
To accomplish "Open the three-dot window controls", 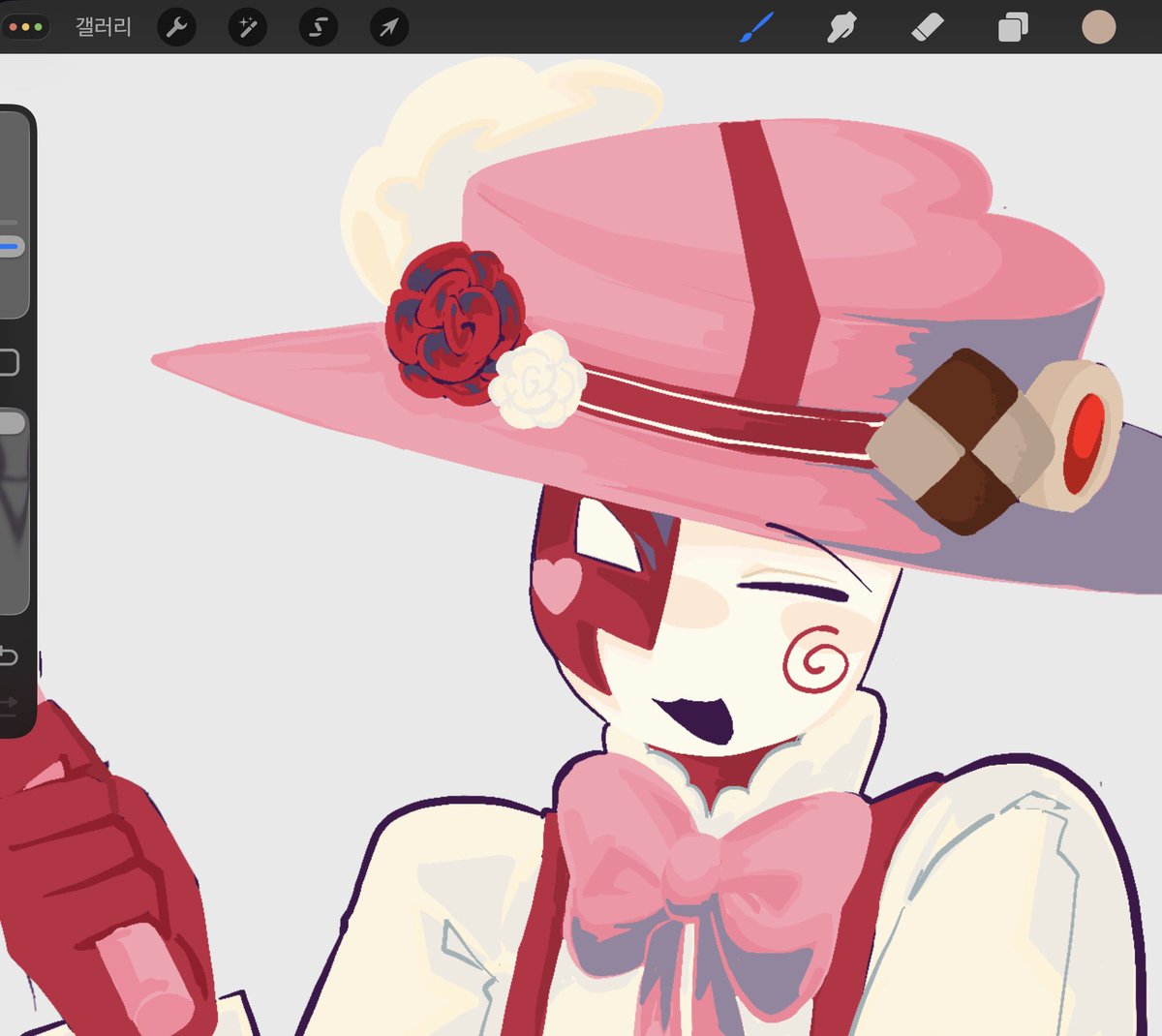I will [25, 27].
